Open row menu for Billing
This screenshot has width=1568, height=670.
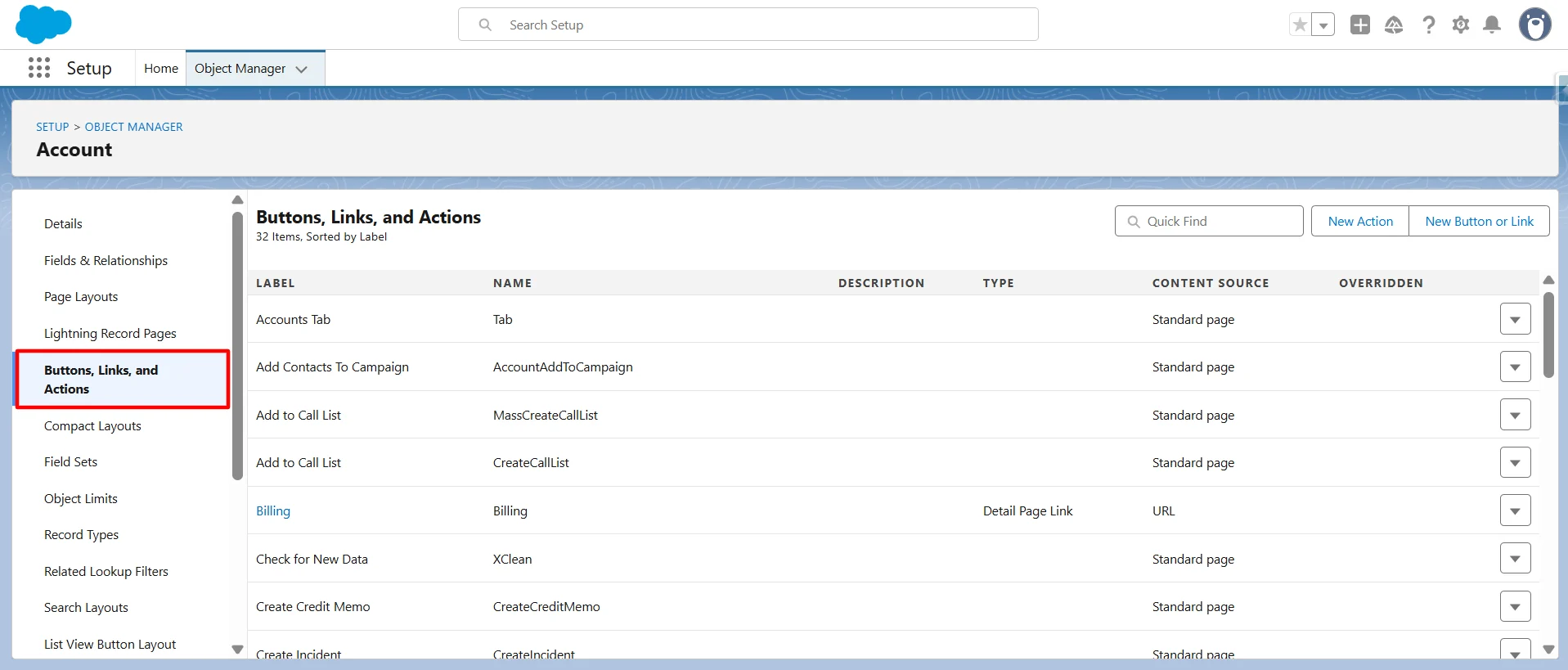coord(1515,510)
